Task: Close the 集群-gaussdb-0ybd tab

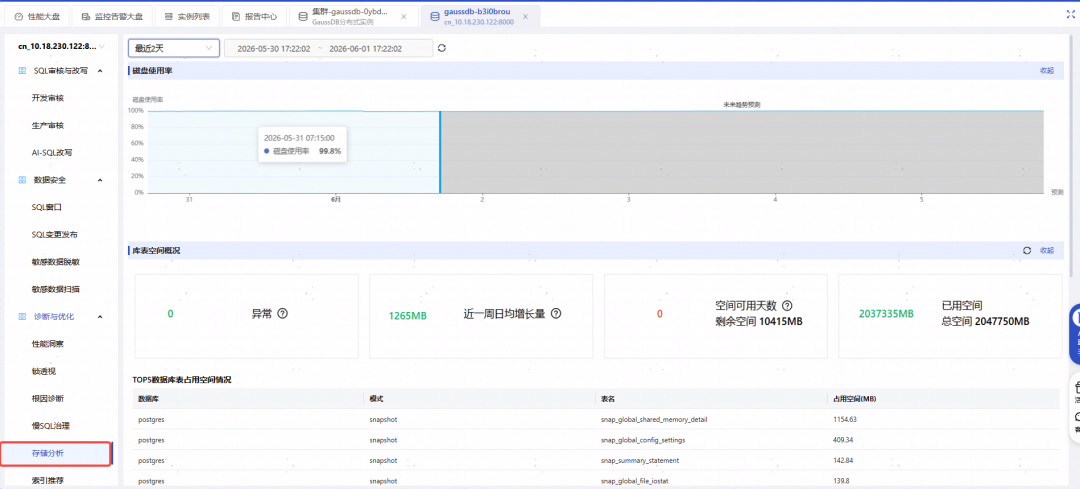Action: pyautogui.click(x=404, y=16)
